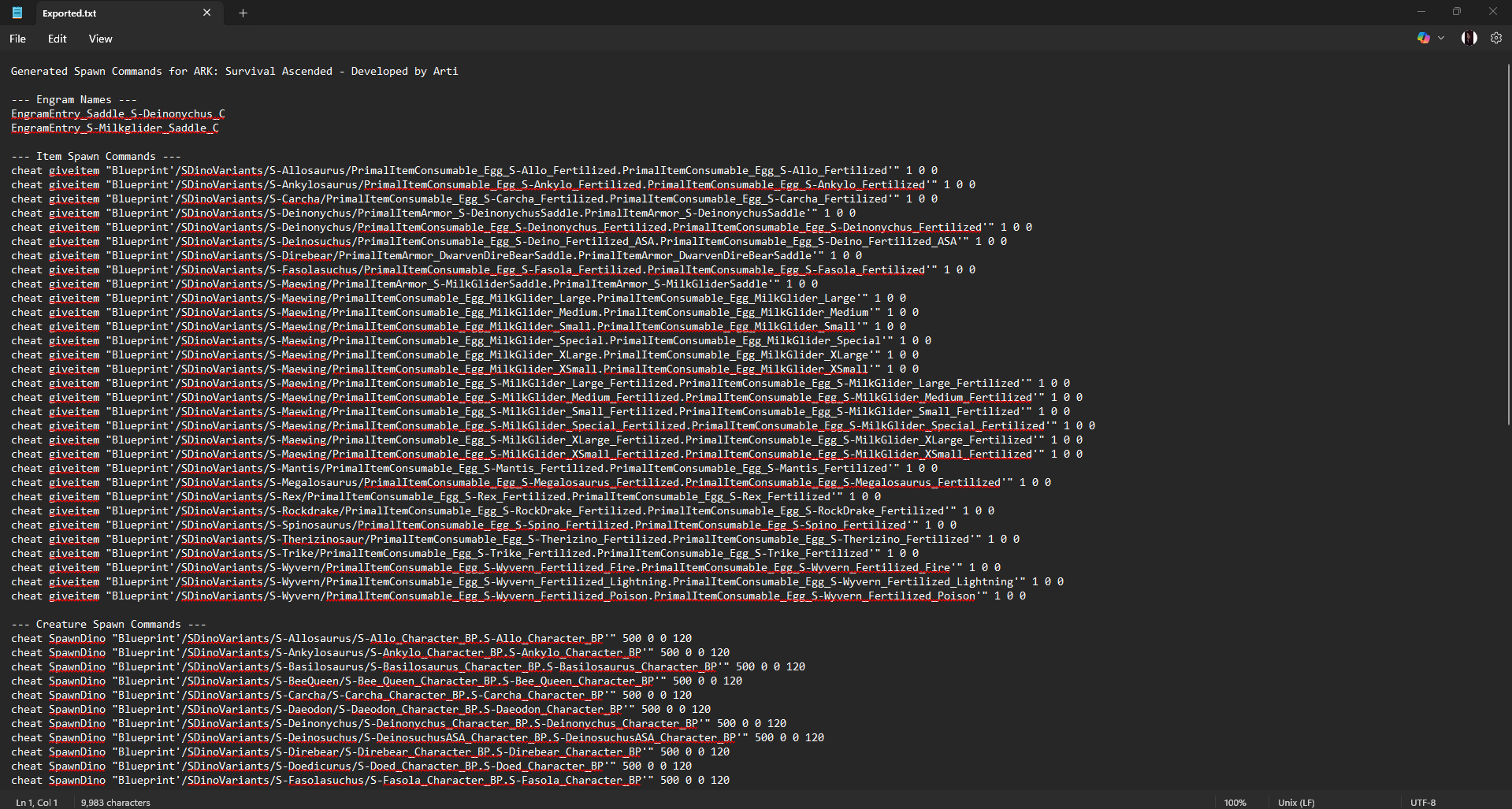
Task: Click the S-Wyvern_Fertilized_Fire giveitem line
Action: pyautogui.click(x=506, y=567)
